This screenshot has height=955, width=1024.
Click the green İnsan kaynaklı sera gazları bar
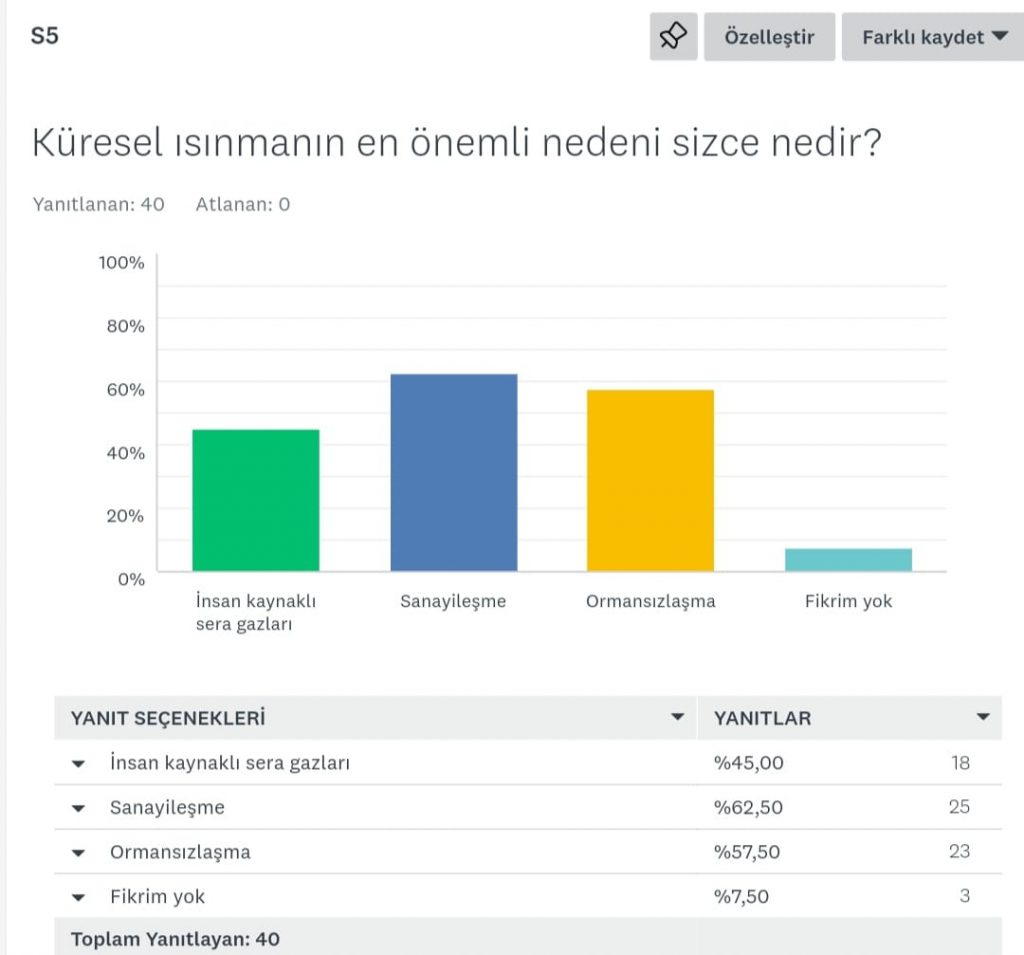click(255, 500)
